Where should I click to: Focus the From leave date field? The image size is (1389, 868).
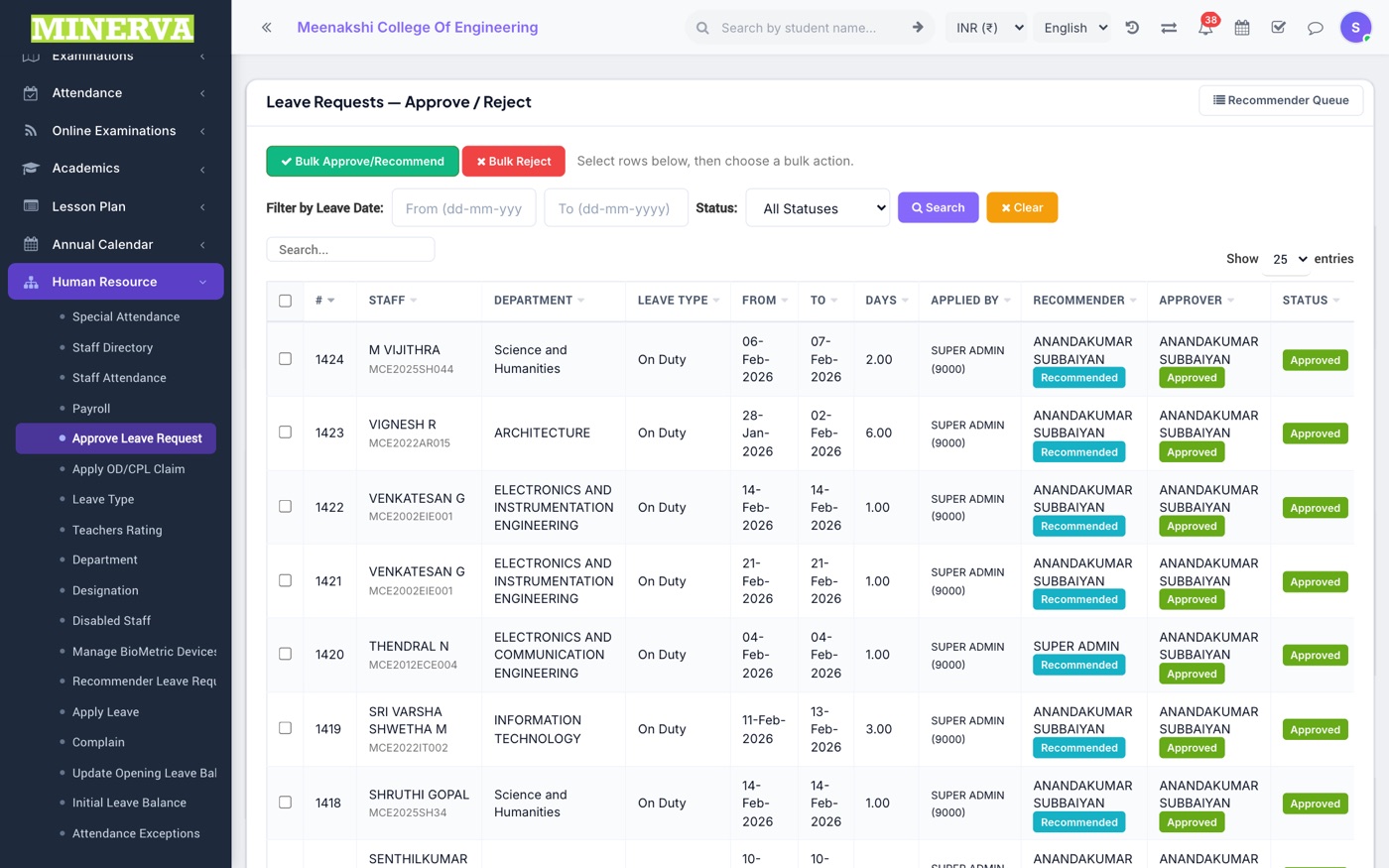[464, 208]
